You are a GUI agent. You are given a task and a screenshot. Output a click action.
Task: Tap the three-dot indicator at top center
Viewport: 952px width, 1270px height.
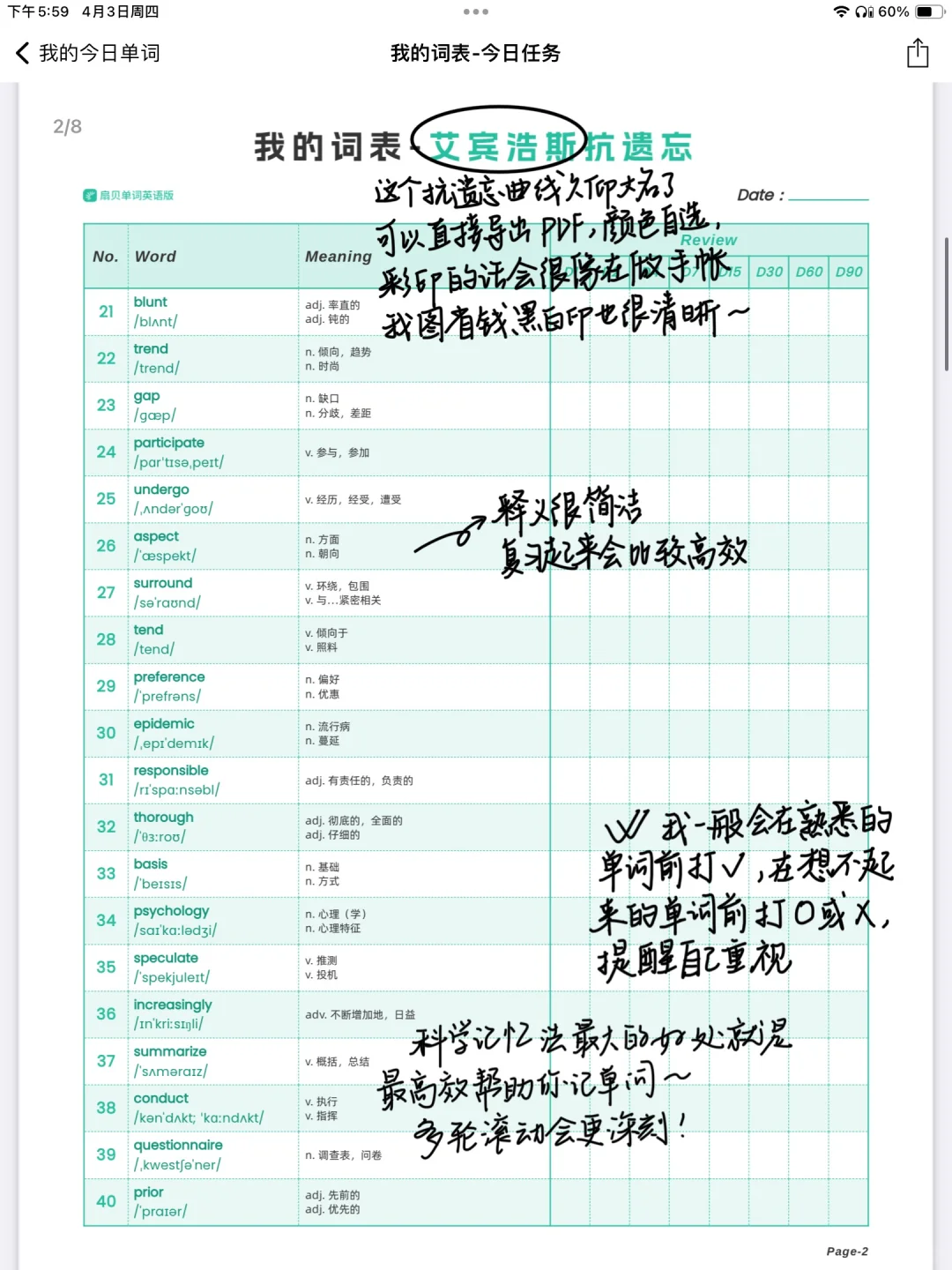476,11
